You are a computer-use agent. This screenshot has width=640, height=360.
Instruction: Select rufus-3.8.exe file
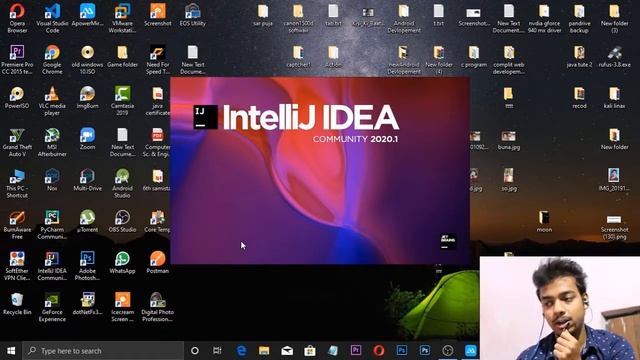click(614, 56)
